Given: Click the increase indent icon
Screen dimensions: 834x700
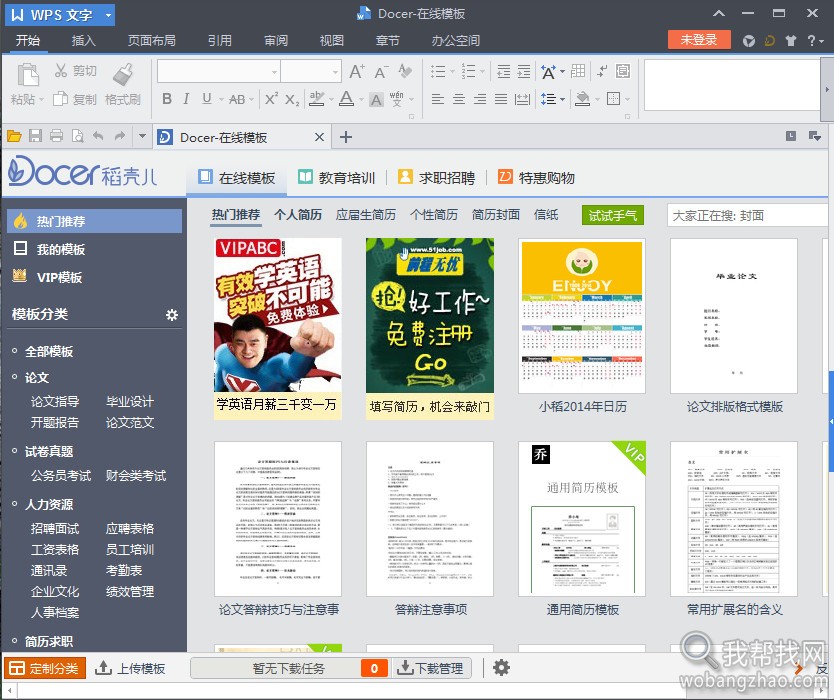Looking at the screenshot, I should [x=524, y=71].
